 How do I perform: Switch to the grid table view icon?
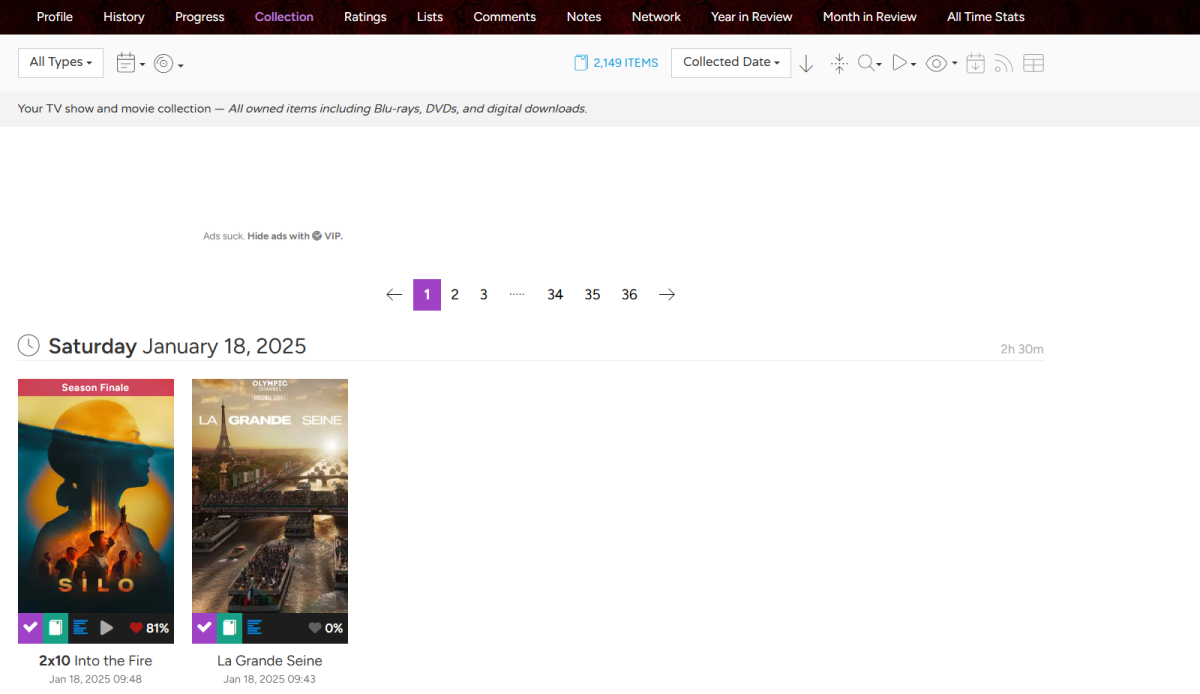click(1033, 63)
